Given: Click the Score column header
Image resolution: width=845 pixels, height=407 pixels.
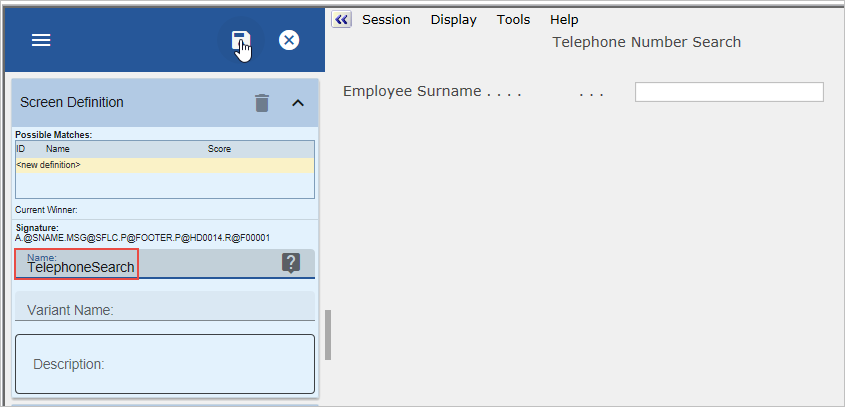Looking at the screenshot, I should [219, 149].
